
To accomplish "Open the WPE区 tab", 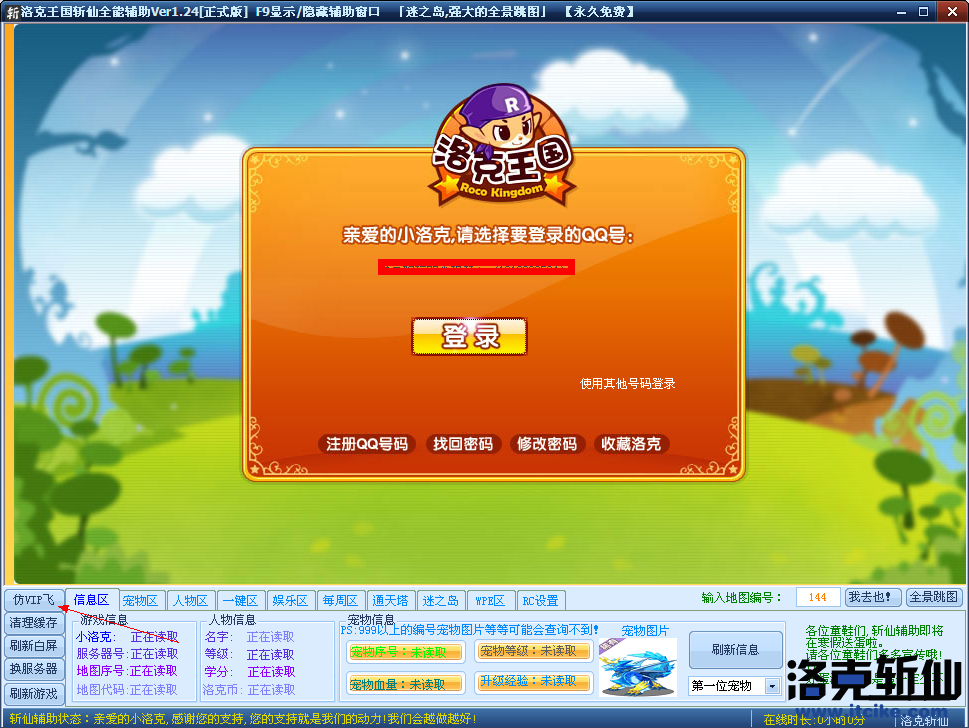I will pos(491,600).
